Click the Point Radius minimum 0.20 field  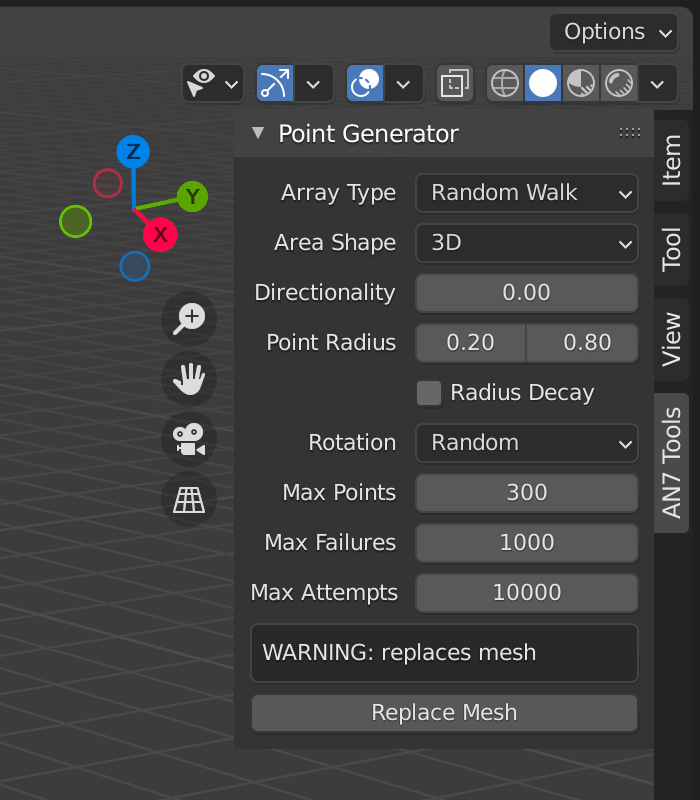coord(471,343)
